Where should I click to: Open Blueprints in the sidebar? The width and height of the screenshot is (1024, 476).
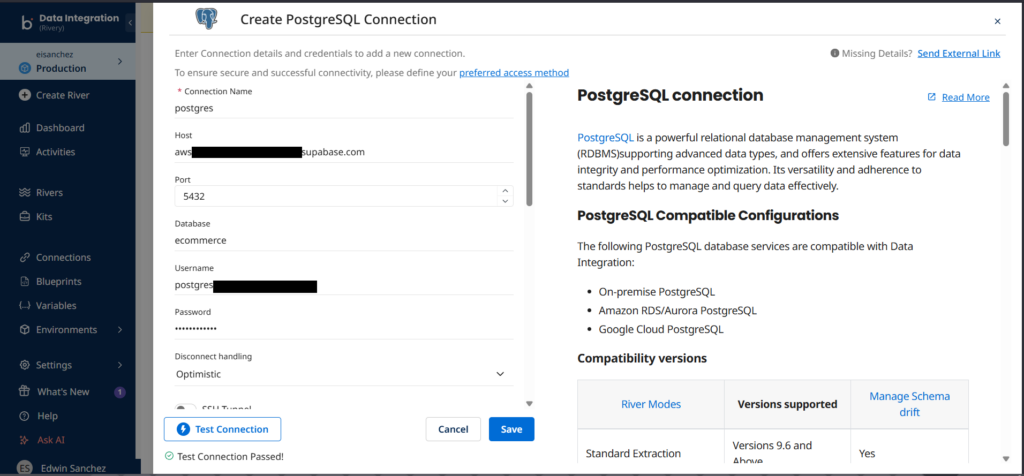[x=59, y=281]
